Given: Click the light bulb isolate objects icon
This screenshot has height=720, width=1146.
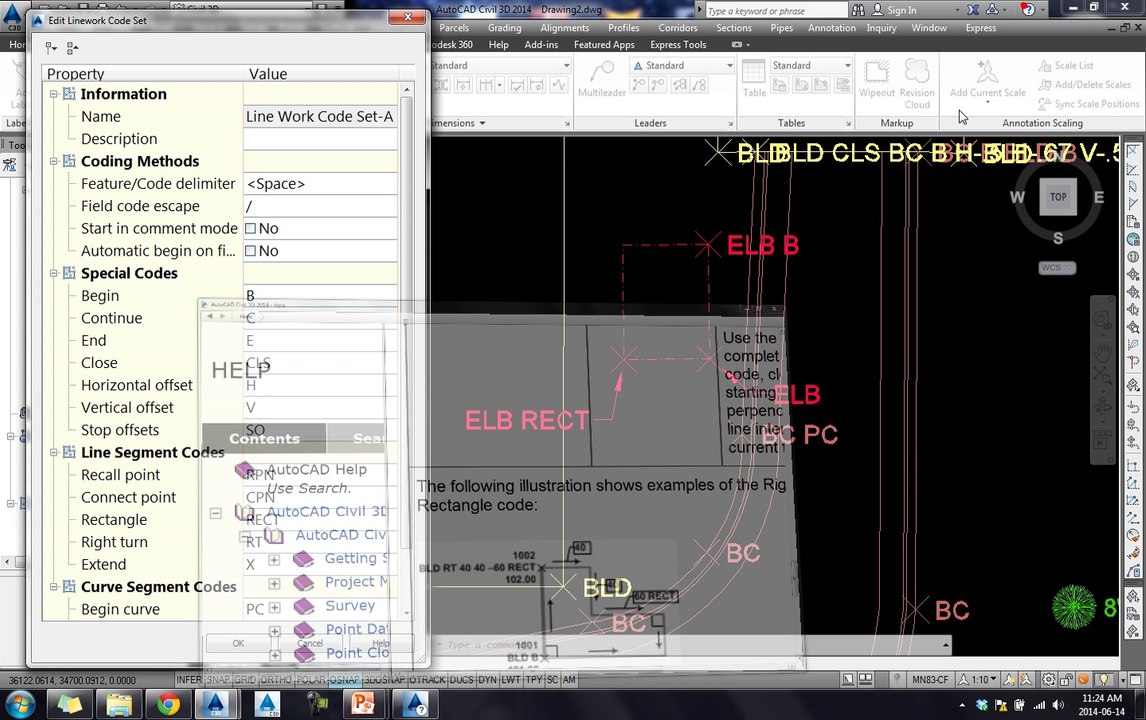Looking at the screenshot, I should coord(1104,680).
